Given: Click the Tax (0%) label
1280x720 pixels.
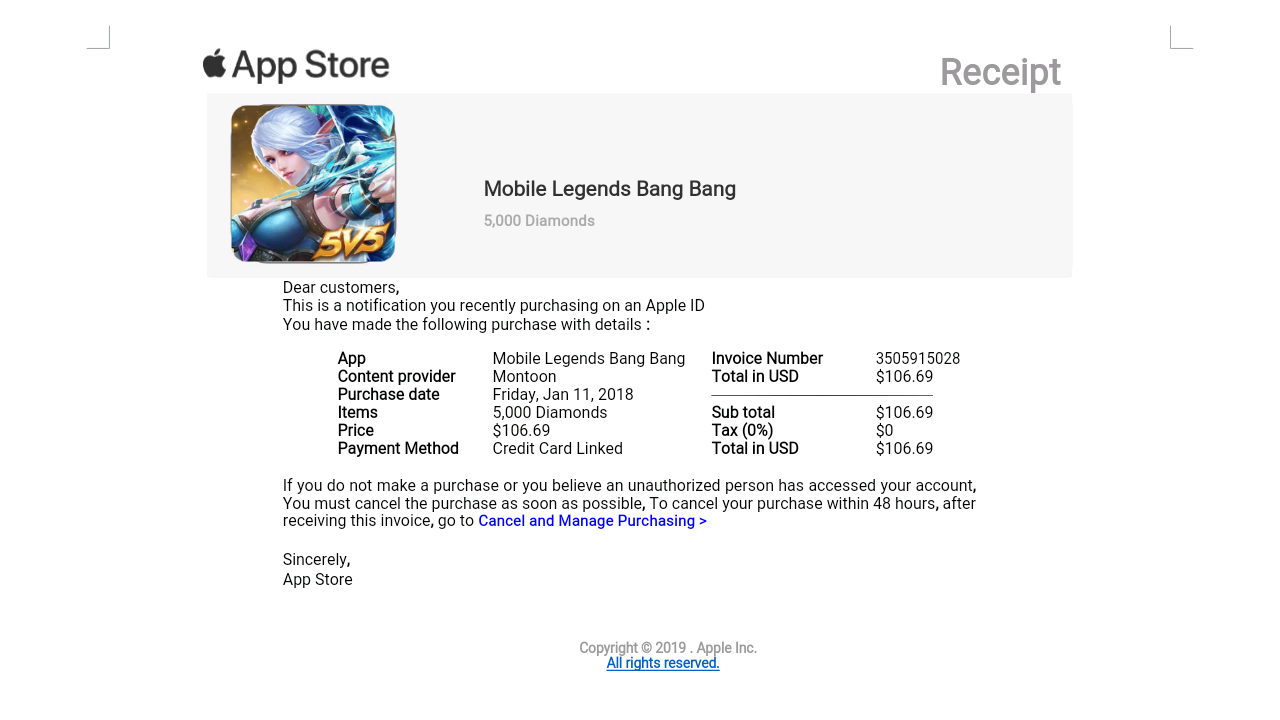Looking at the screenshot, I should click(742, 431).
